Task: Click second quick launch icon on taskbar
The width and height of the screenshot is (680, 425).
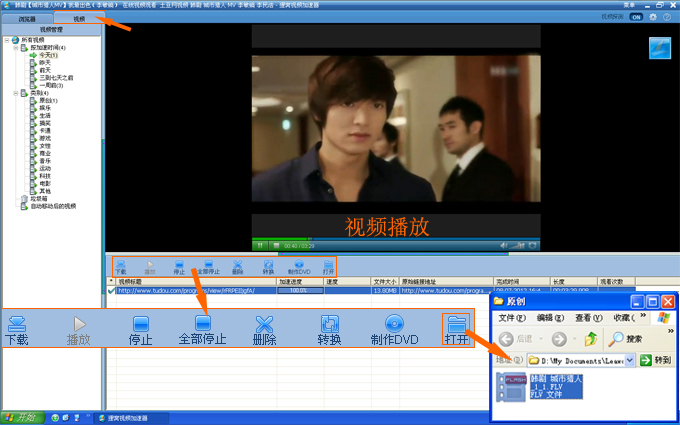Action: (x=66, y=418)
